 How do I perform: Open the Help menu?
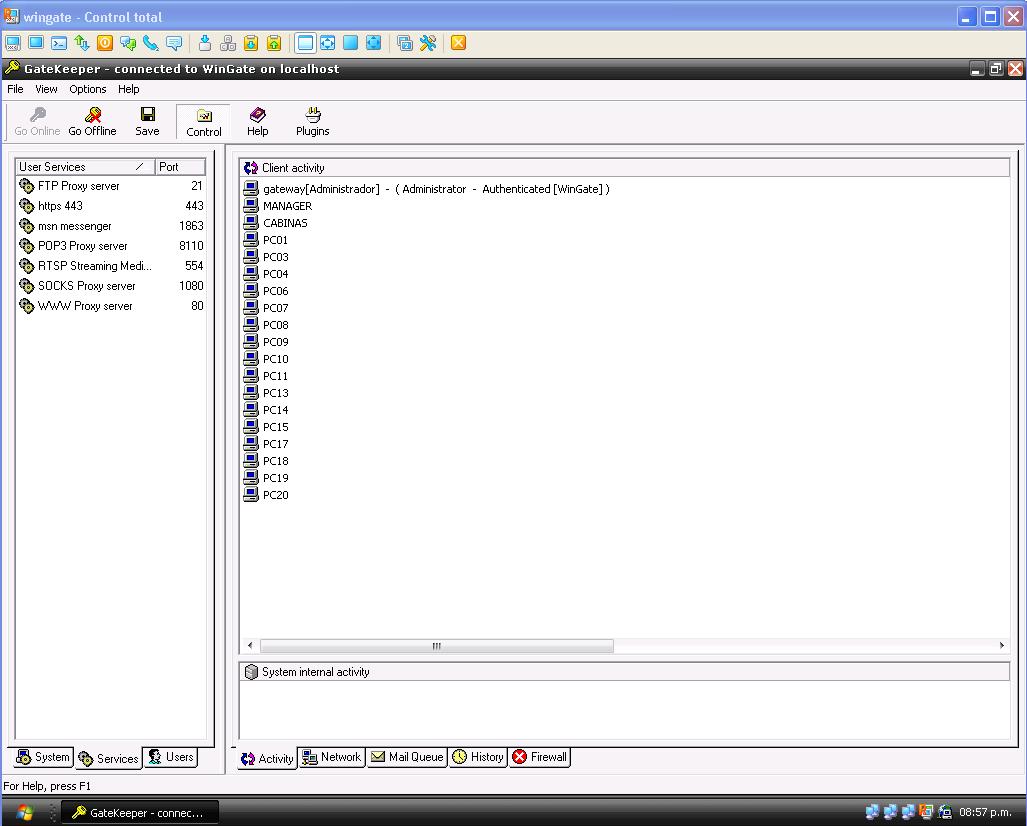coord(128,89)
